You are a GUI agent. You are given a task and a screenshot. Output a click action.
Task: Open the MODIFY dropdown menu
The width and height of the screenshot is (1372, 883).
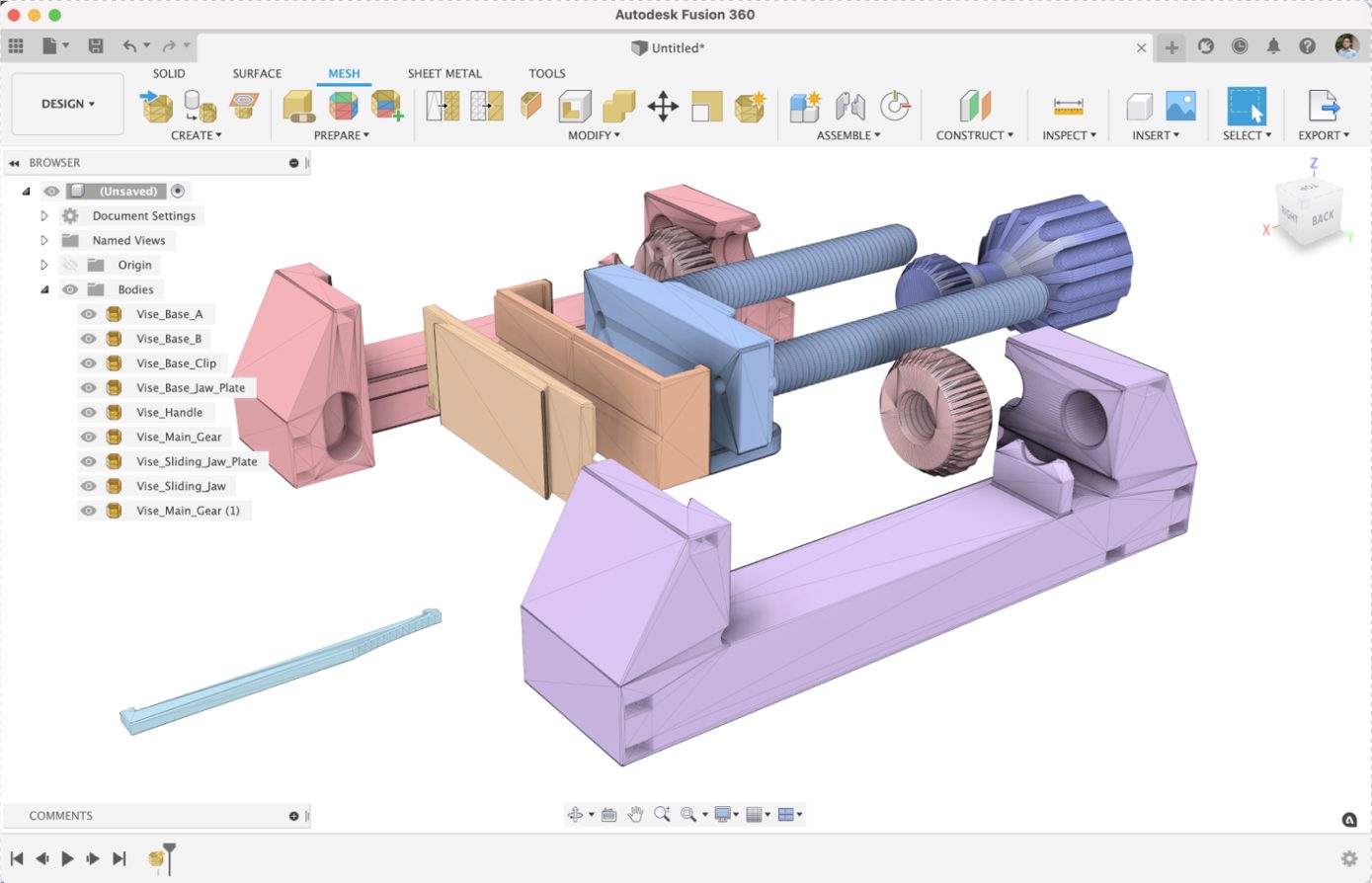(x=593, y=135)
